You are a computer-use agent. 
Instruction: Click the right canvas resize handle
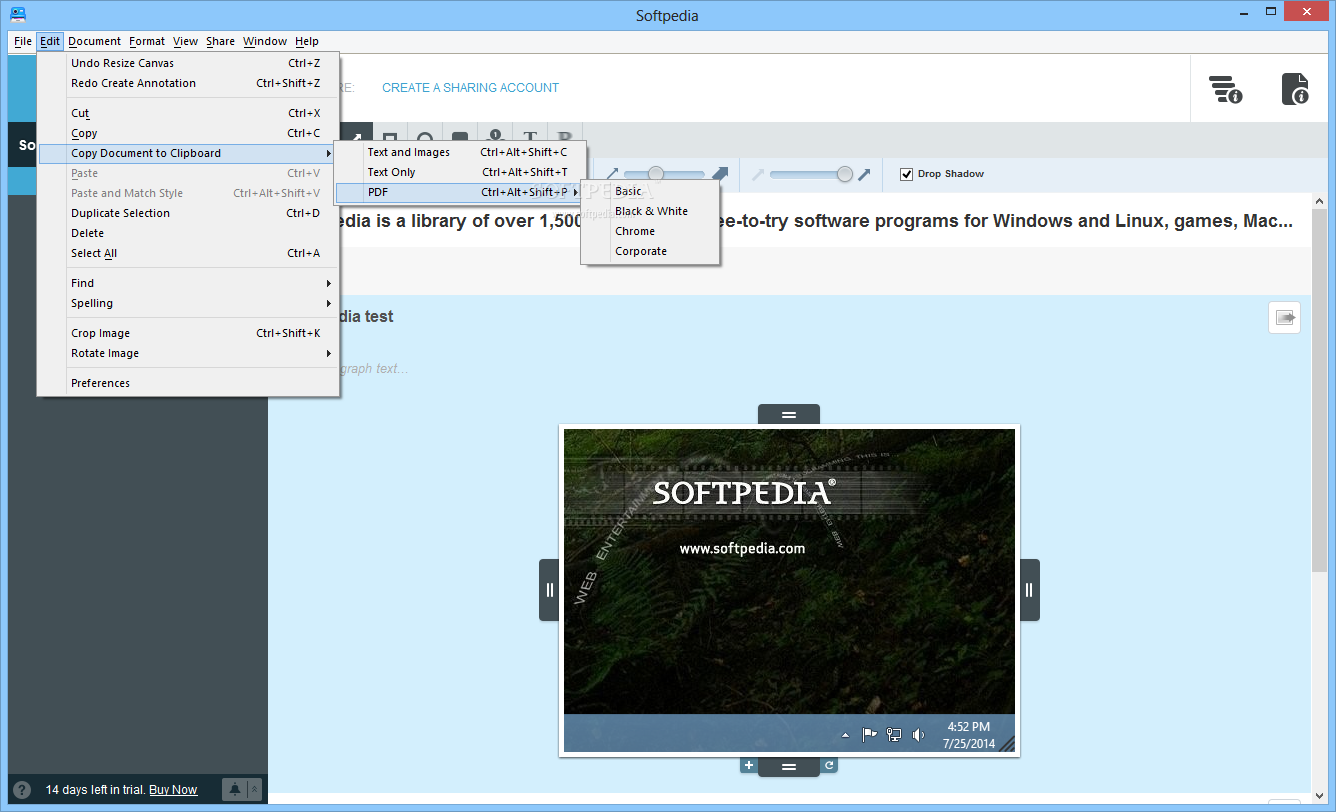point(1029,589)
